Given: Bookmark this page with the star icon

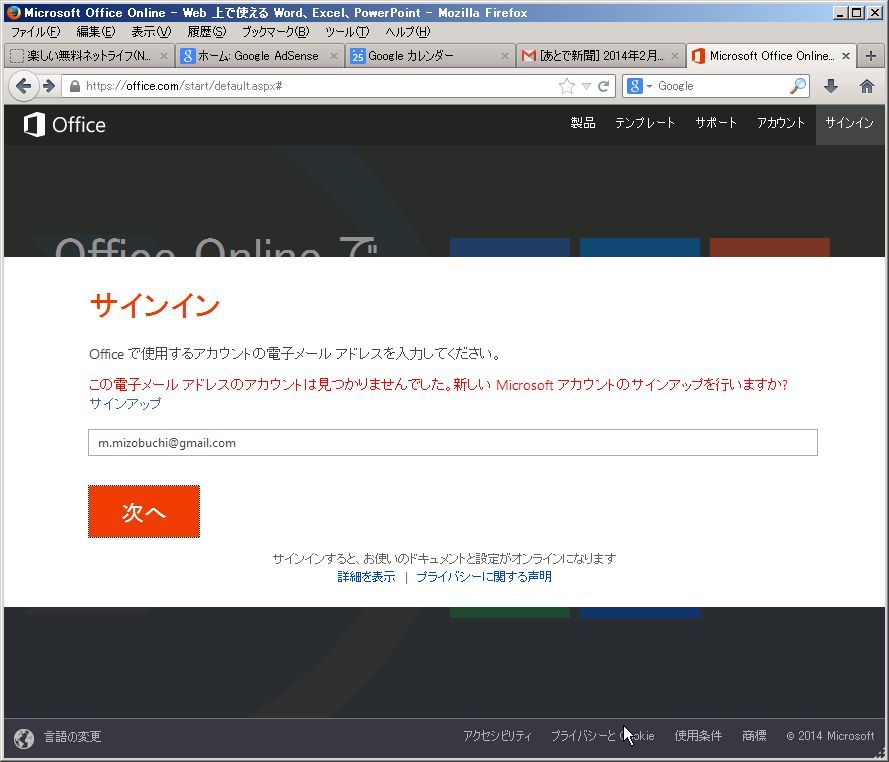Looking at the screenshot, I should [566, 86].
